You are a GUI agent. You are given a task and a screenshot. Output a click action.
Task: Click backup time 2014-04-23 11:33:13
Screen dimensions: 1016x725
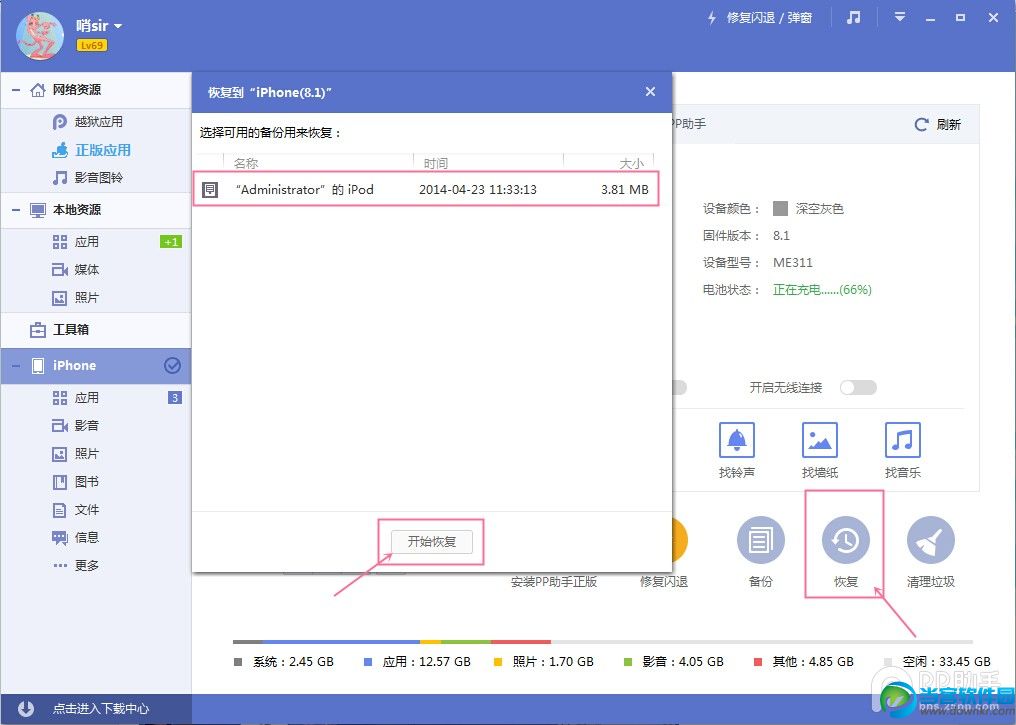point(478,190)
